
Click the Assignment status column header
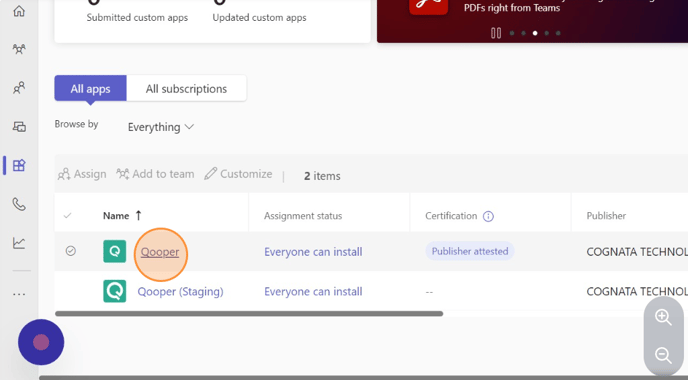pyautogui.click(x=303, y=216)
